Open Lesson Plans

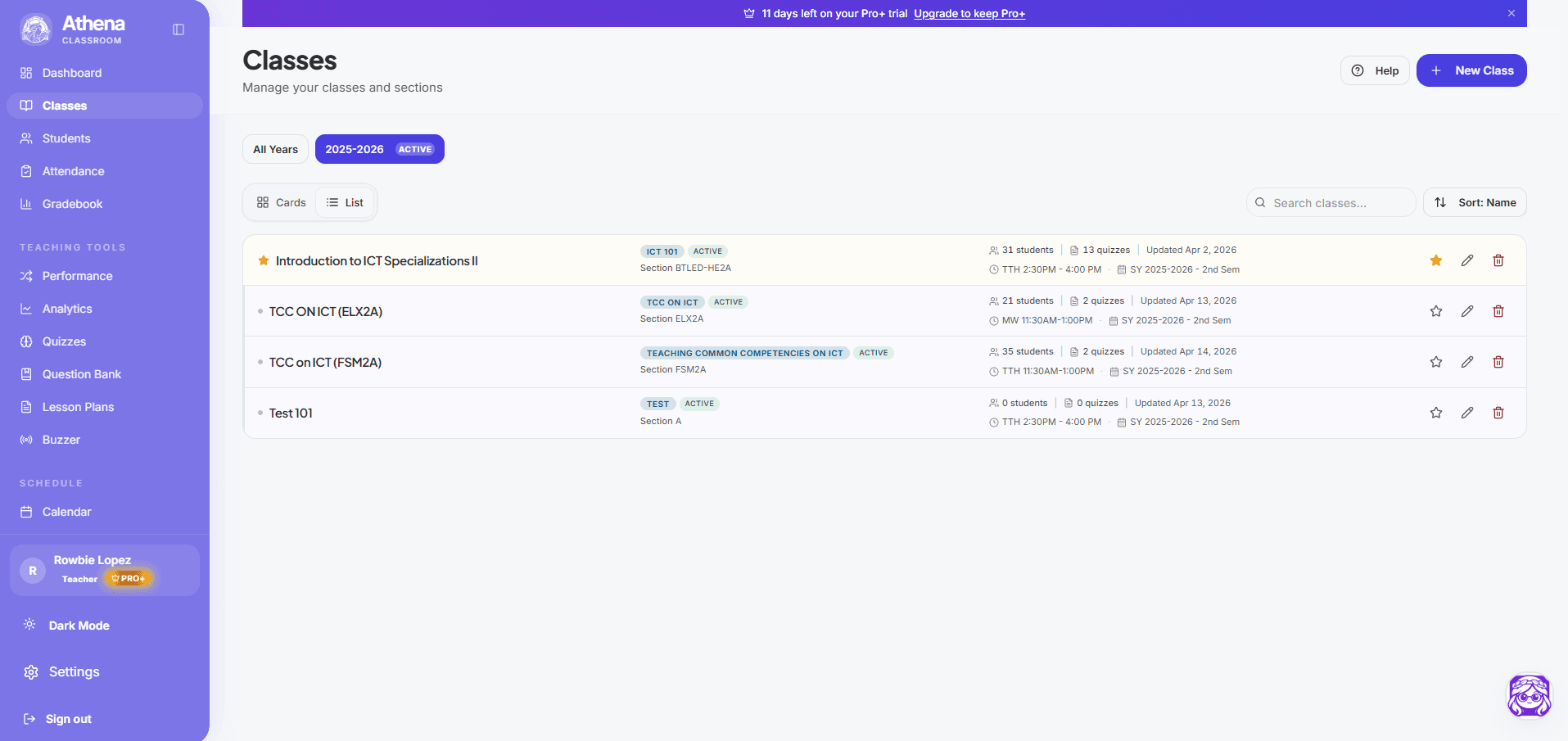[105, 407]
